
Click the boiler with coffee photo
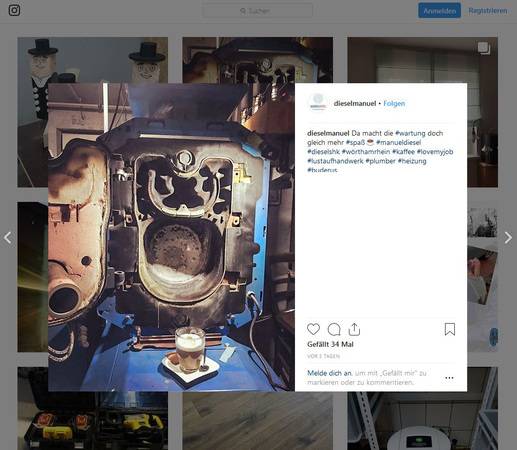pos(171,237)
